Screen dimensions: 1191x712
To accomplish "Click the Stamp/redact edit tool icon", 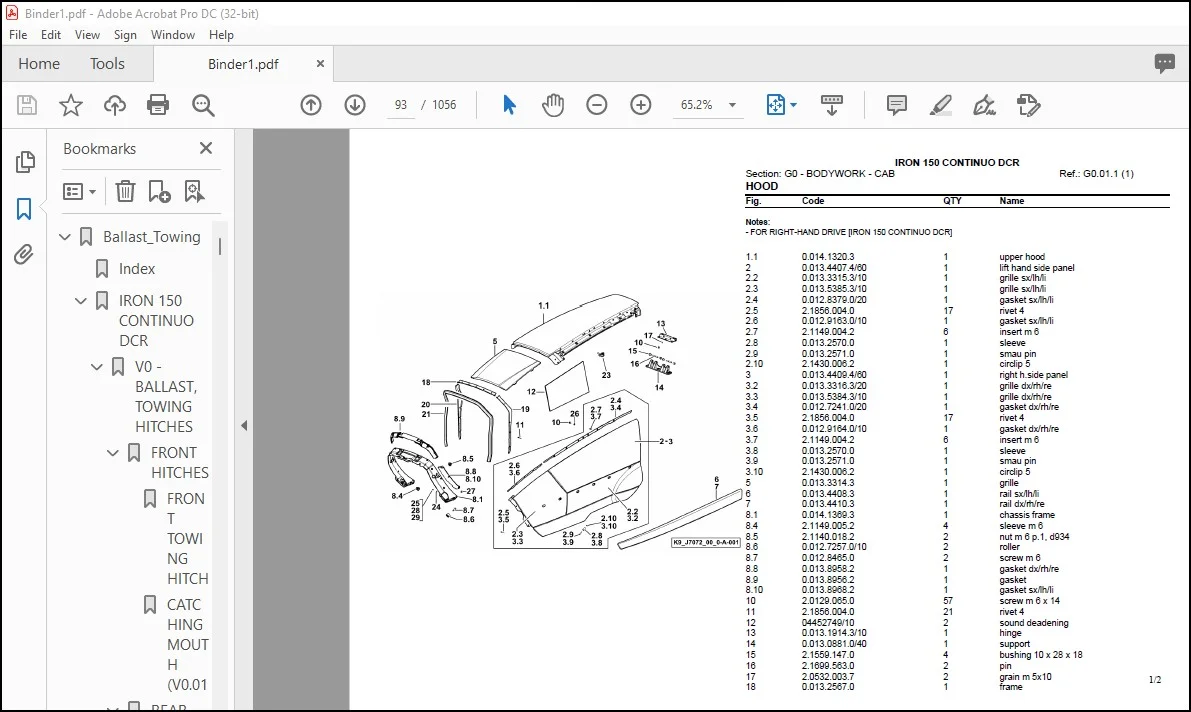I will pyautogui.click(x=1028, y=105).
